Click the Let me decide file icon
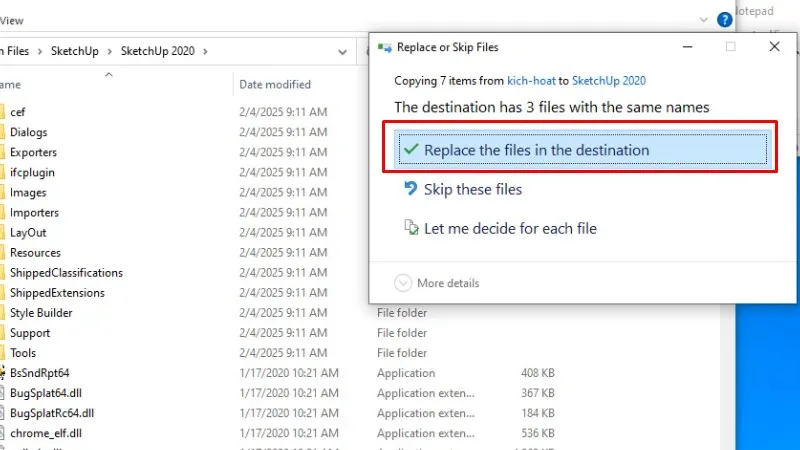Image resolution: width=800 pixels, height=450 pixels. (410, 228)
